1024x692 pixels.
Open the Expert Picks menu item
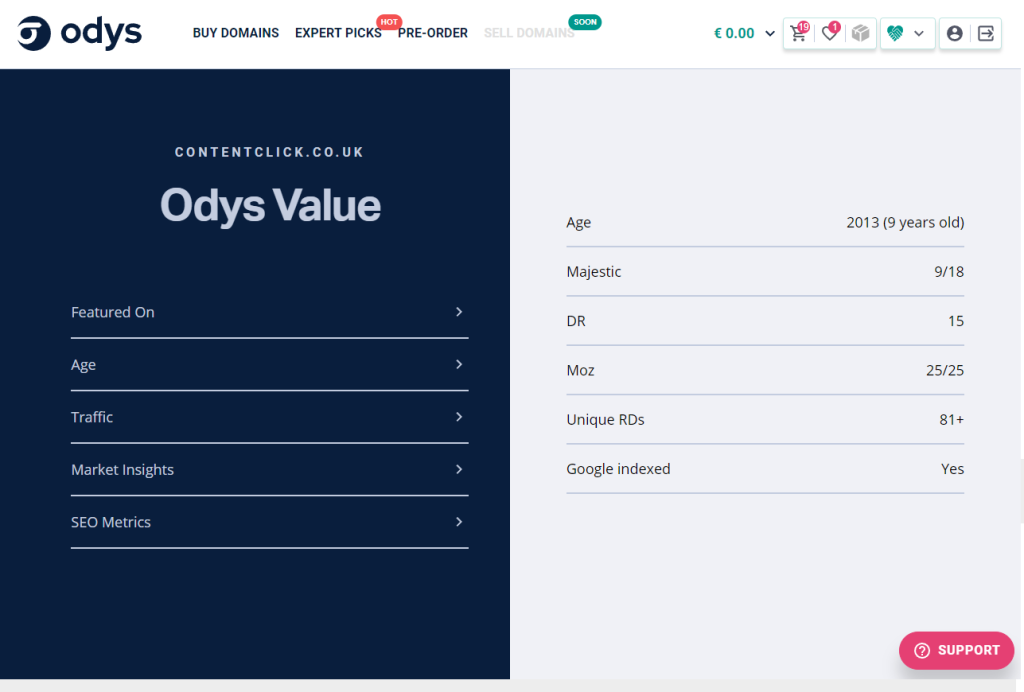[338, 33]
